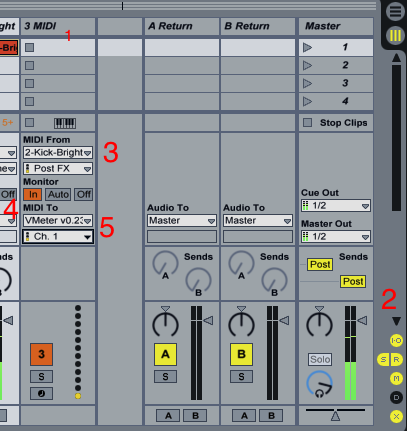Toggle Track Delay with D button
407x431 pixels.
[x=396, y=397]
